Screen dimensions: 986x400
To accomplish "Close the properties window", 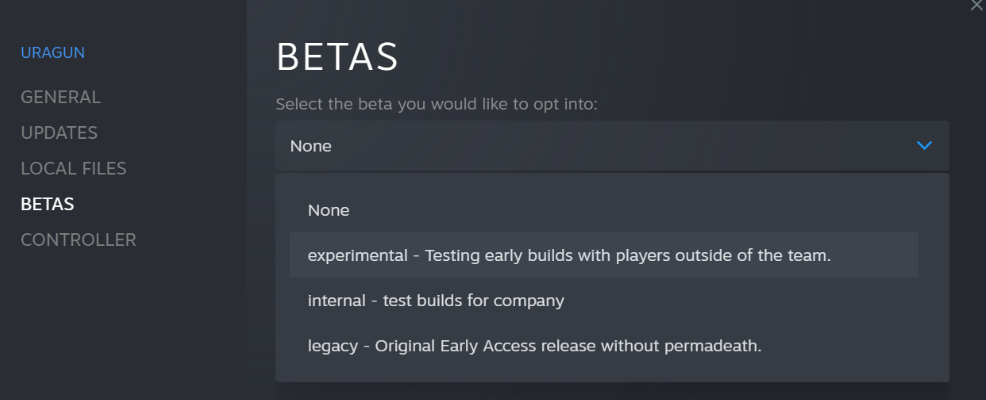I will click(976, 6).
